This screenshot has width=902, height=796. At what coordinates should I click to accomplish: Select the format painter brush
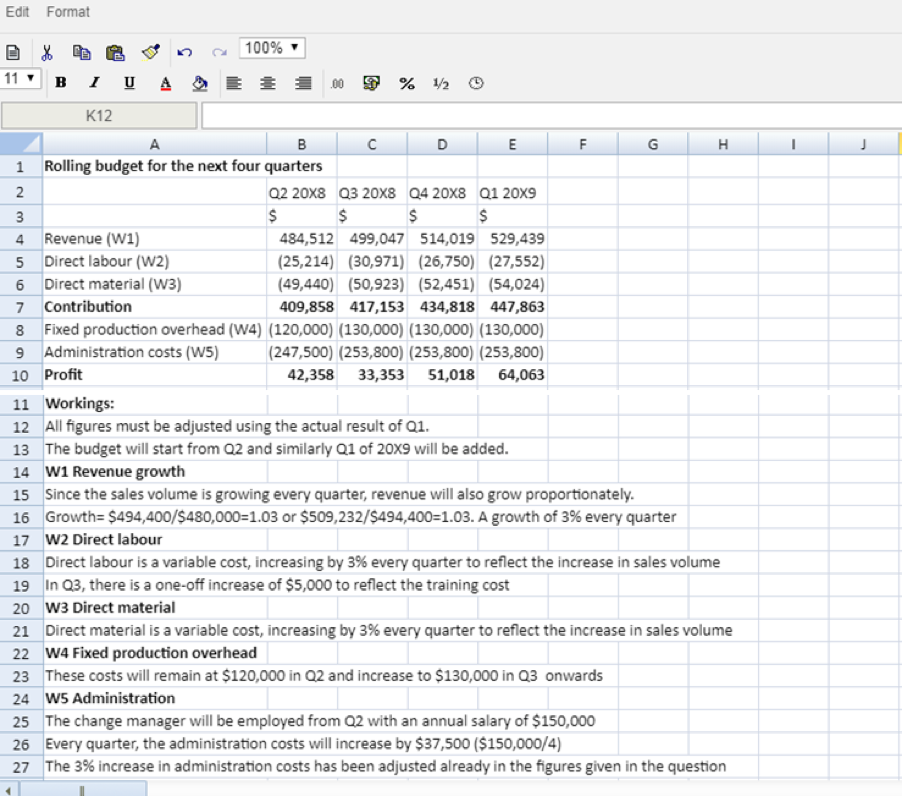click(x=149, y=50)
